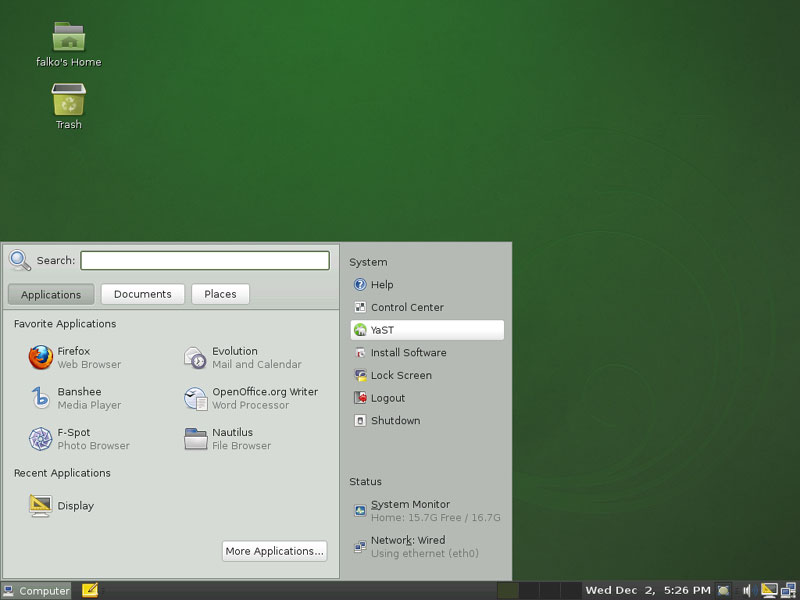Open the network computers tray icon
This screenshot has height=600, width=800.
tap(788, 591)
